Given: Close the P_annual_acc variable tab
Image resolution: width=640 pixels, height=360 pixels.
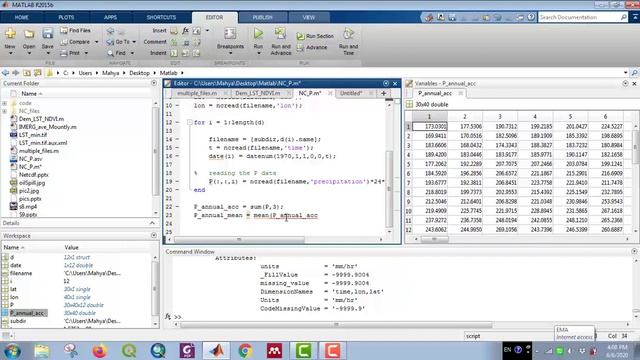Looking at the screenshot, I should pyautogui.click(x=460, y=93).
